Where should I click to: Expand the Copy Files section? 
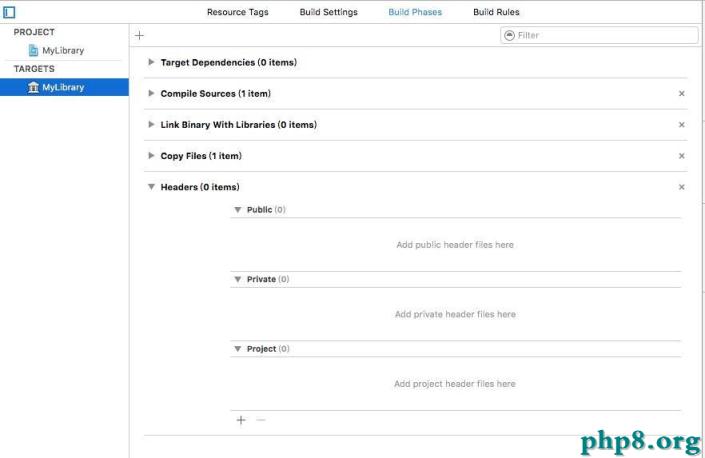pos(151,156)
